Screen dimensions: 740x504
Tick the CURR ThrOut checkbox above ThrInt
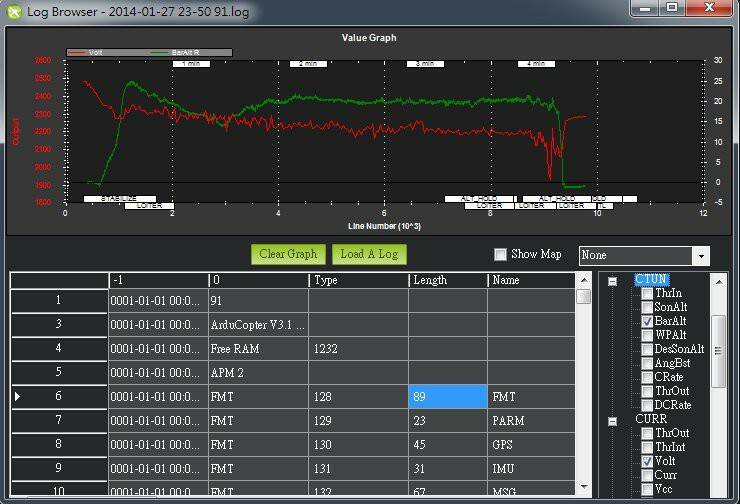pos(647,433)
